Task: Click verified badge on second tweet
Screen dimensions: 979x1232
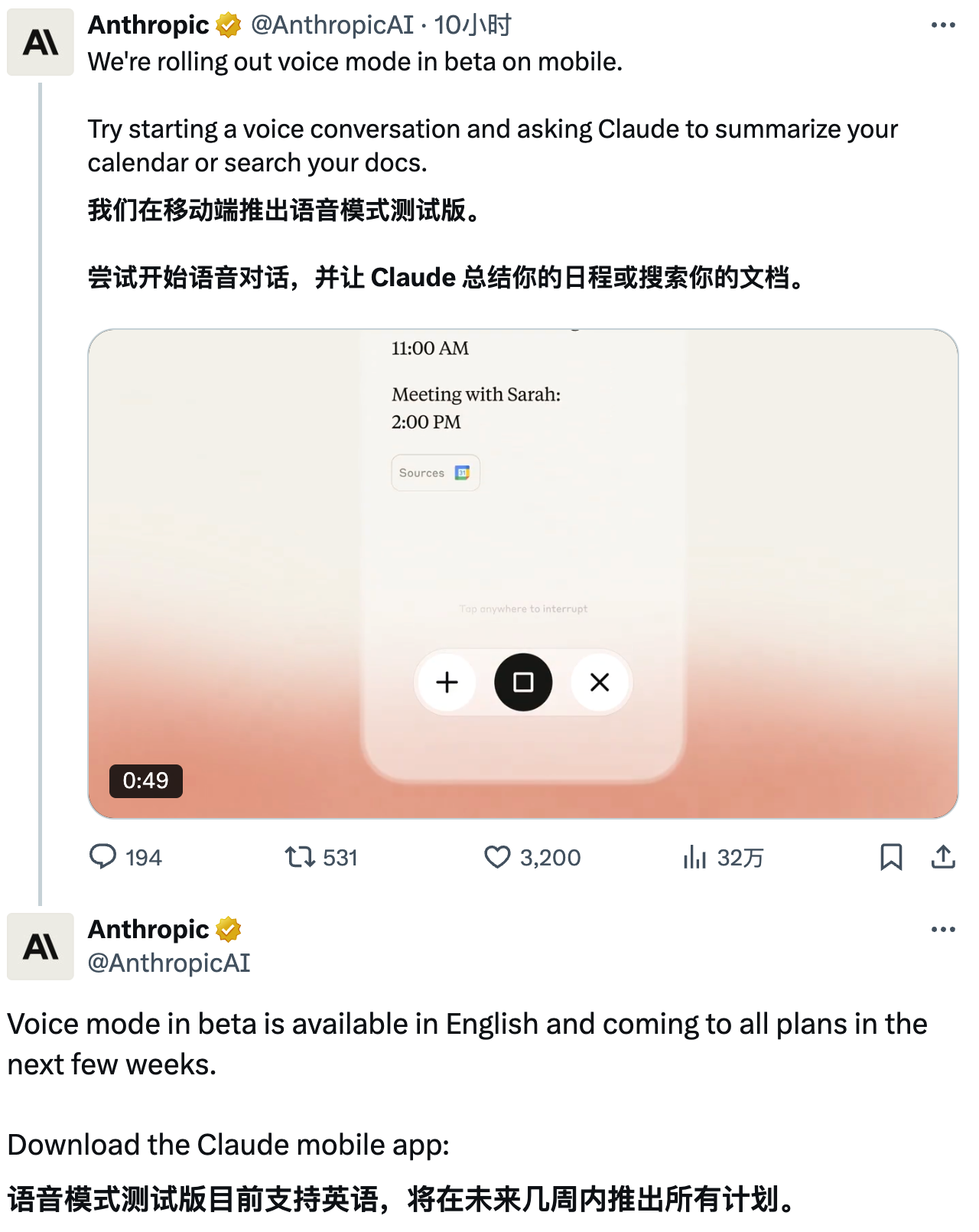Action: (228, 930)
